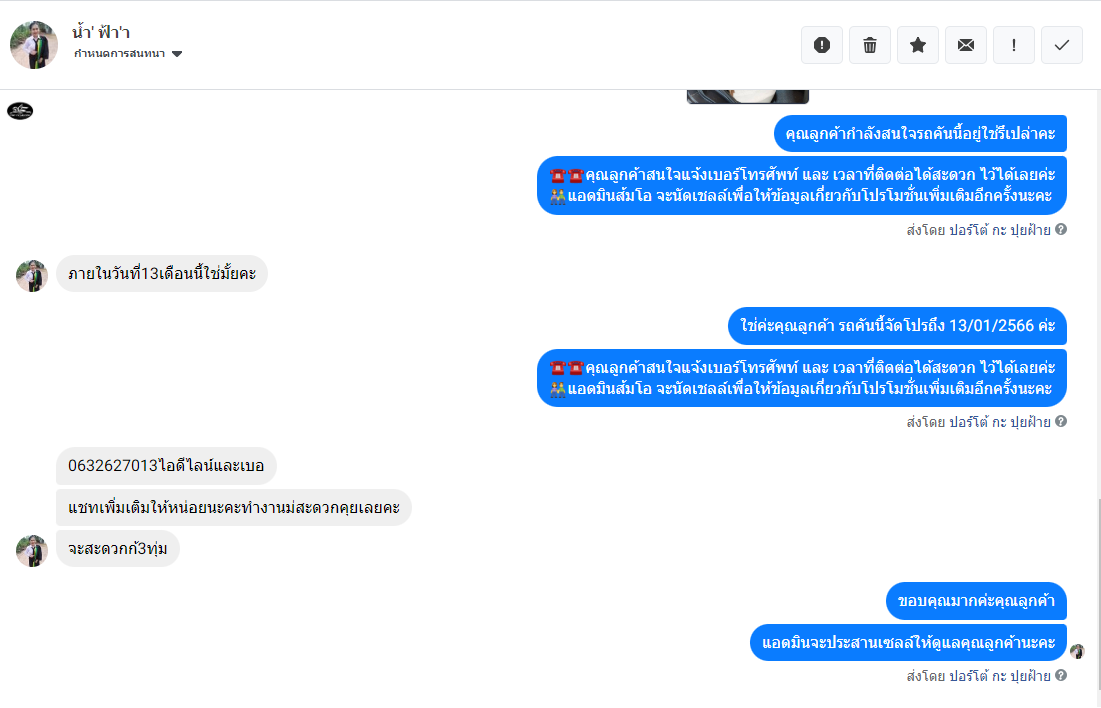Flag conversation with exclamation mark icon

pos(1013,45)
